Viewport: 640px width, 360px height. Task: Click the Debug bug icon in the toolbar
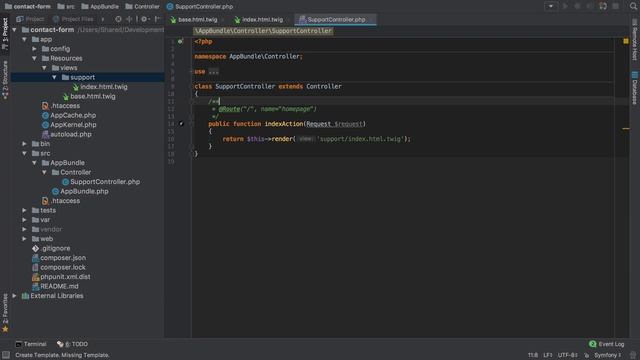[x=577, y=6]
